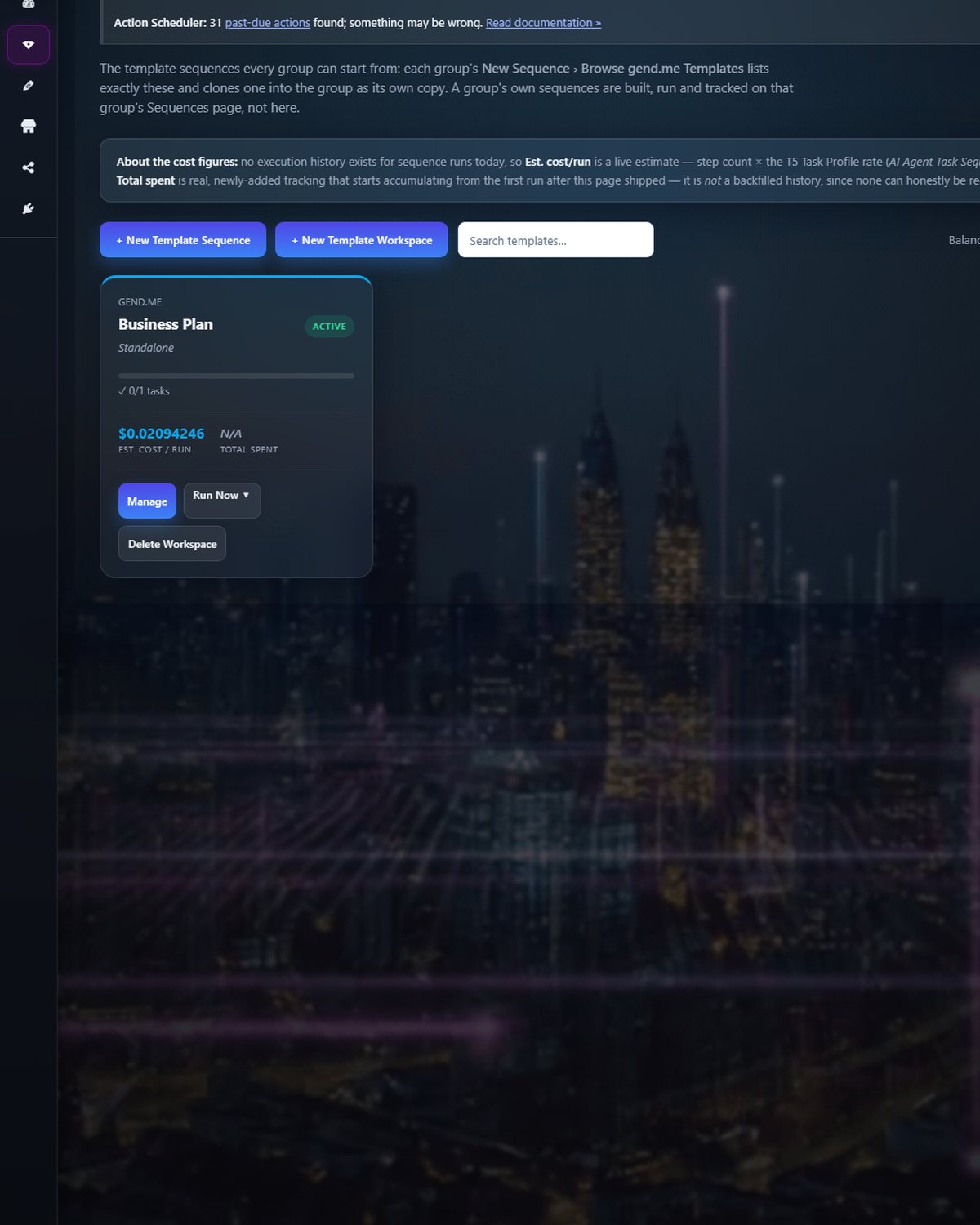Click the 0/1 tasks label
Viewport: 980px width, 1225px height.
(144, 391)
